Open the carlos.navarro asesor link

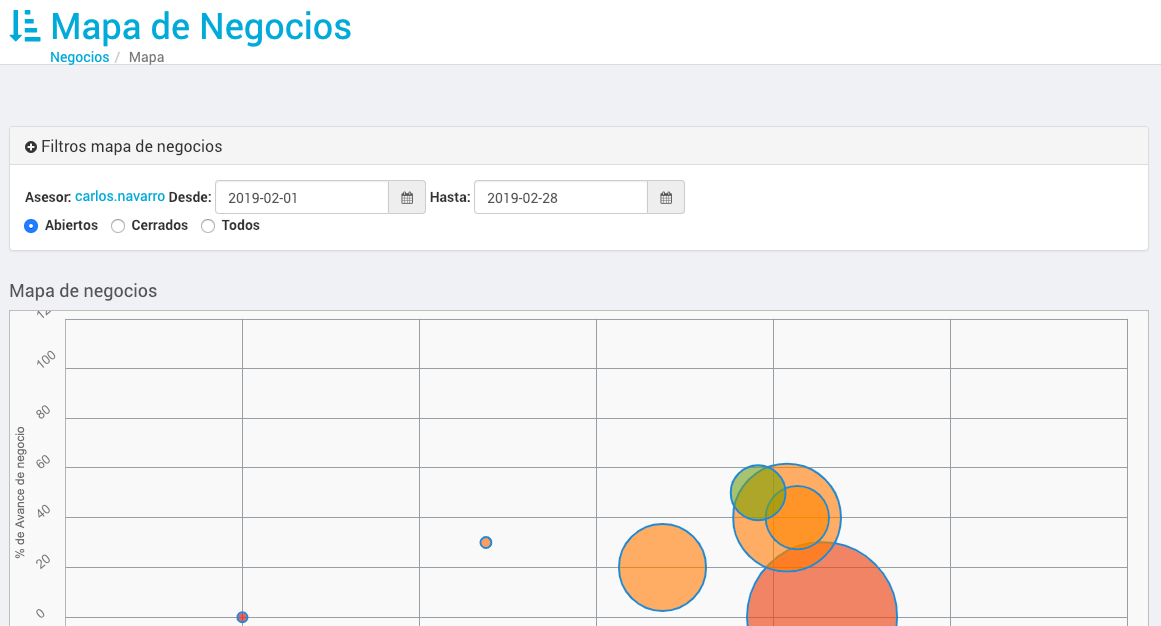[x=120, y=196]
